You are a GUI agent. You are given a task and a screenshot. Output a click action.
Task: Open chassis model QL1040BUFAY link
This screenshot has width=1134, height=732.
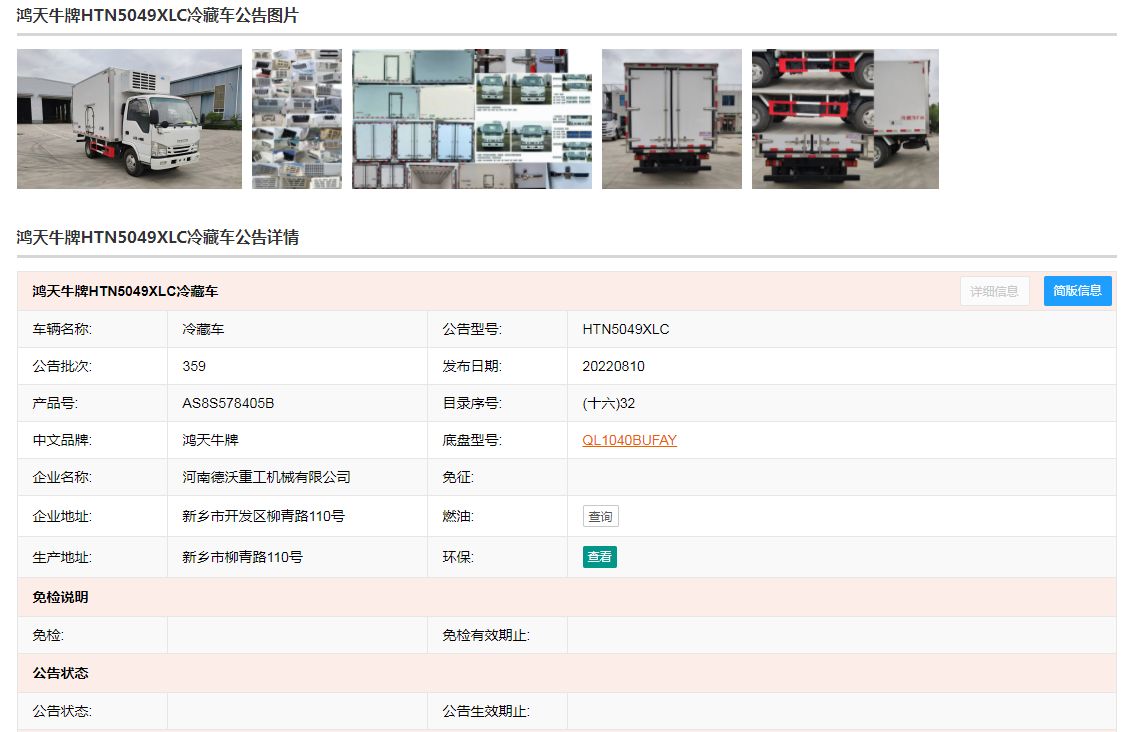pyautogui.click(x=629, y=440)
